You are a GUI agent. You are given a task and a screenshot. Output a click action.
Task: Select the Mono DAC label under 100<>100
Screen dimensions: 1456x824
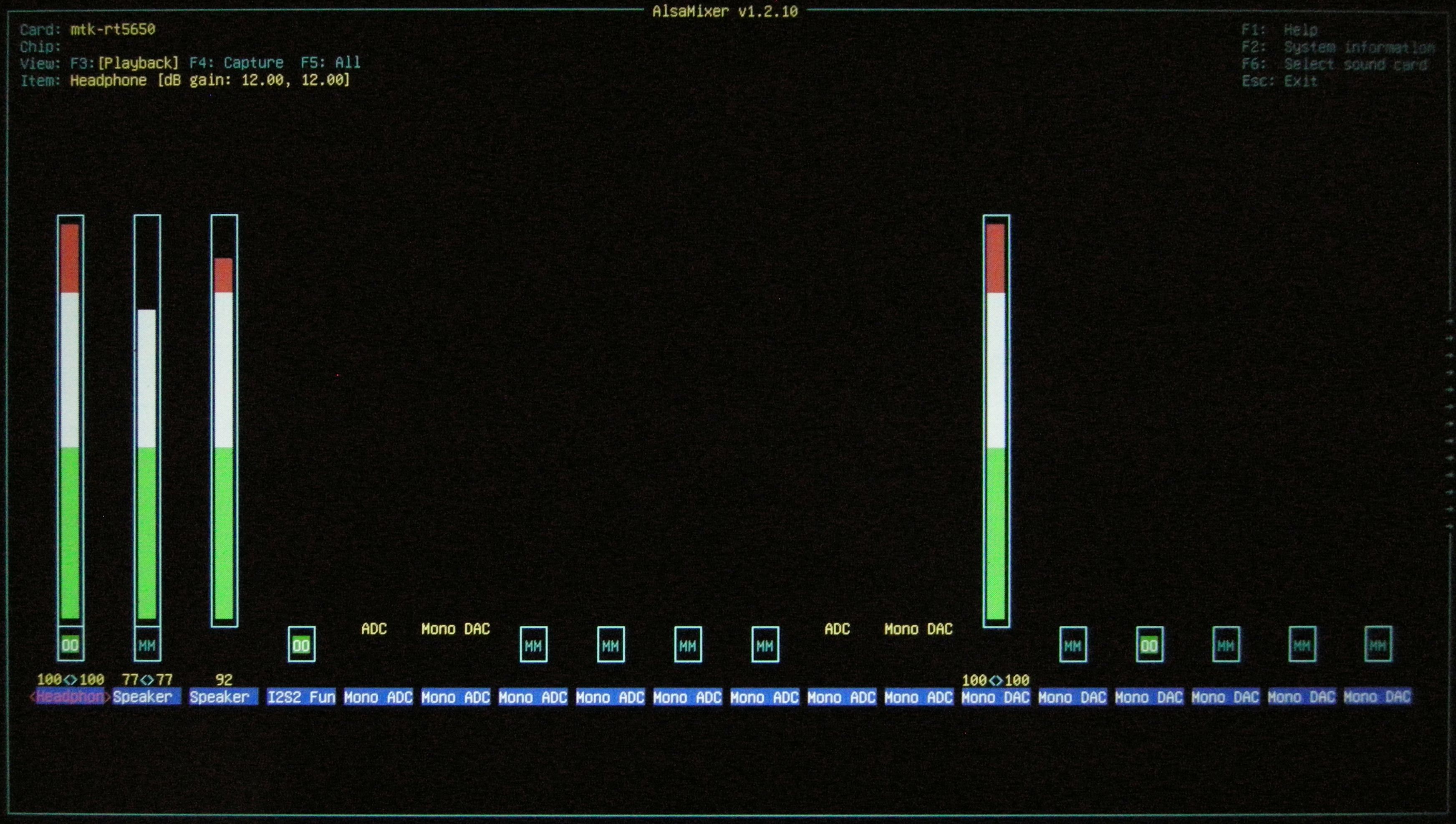(x=996, y=697)
